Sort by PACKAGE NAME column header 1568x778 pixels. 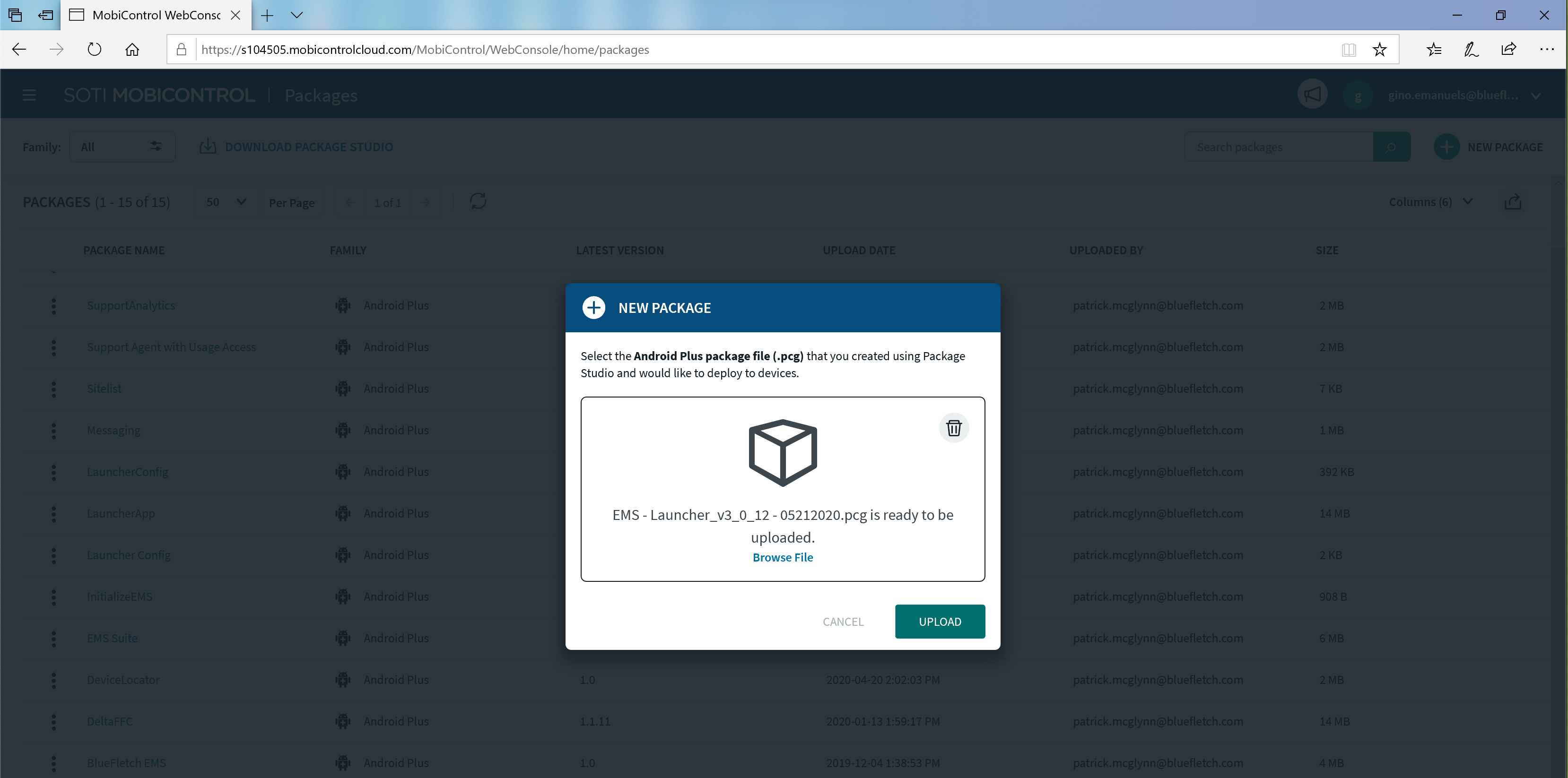coord(123,250)
